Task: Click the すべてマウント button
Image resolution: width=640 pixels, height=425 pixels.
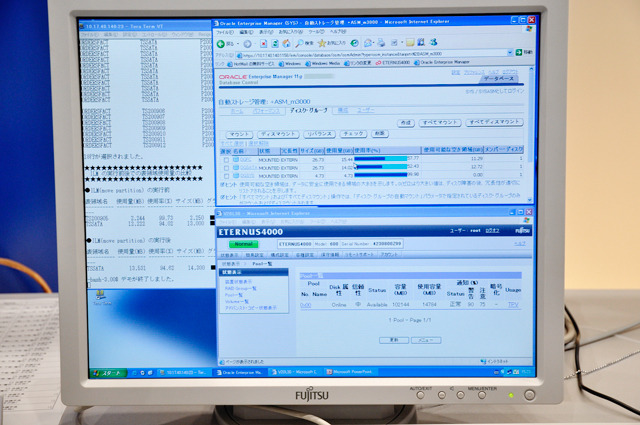Action: pos(440,122)
